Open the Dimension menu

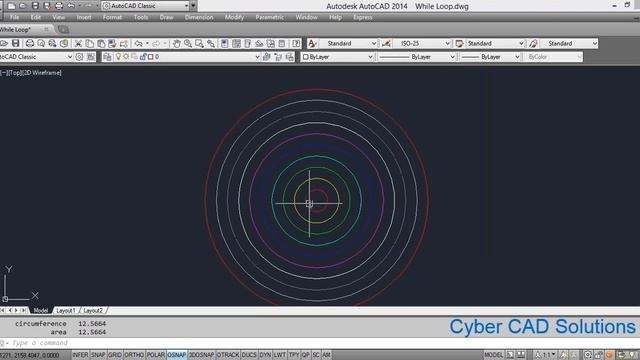point(199,17)
